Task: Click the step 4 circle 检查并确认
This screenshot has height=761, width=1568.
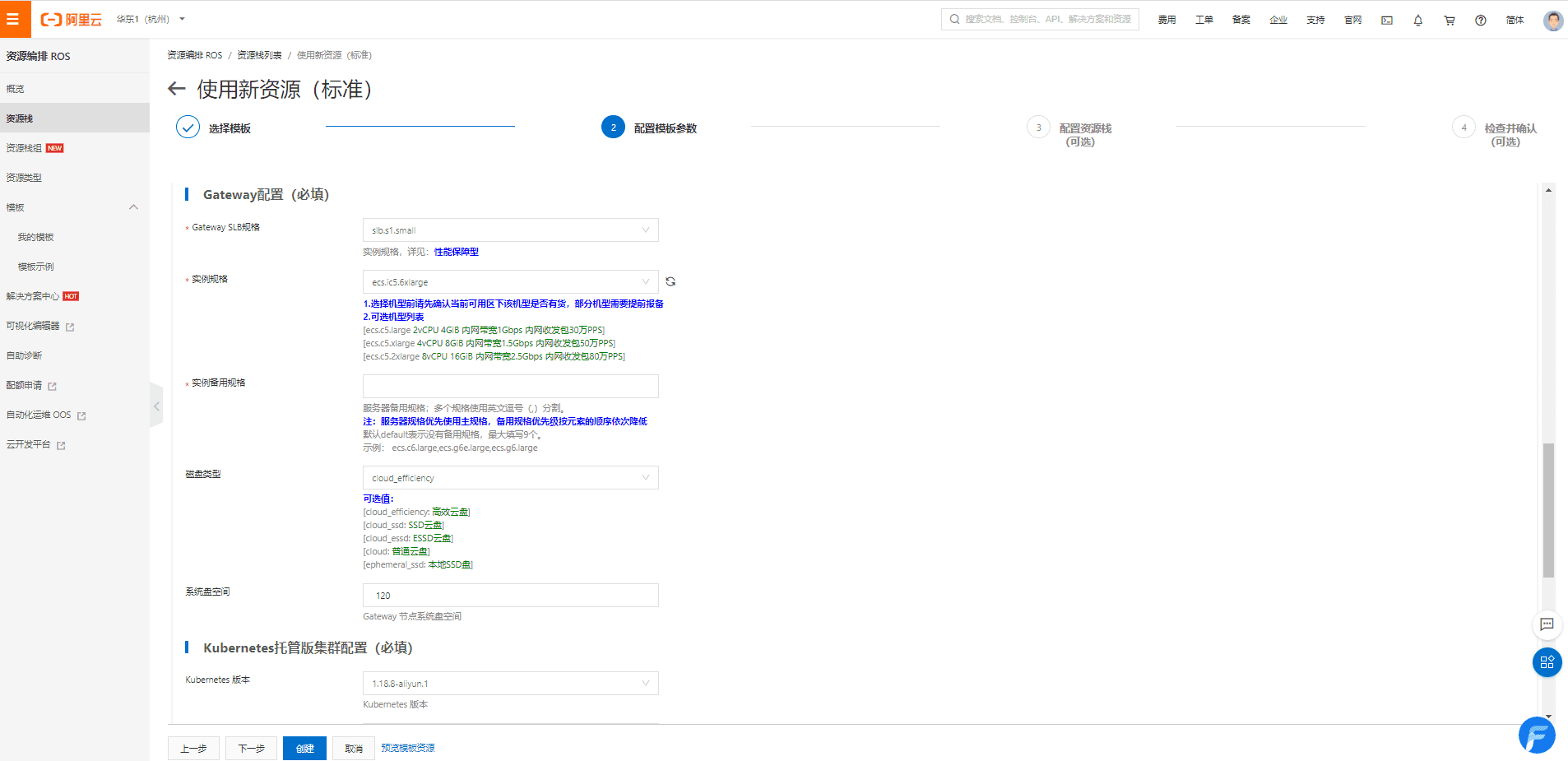Action: tap(1464, 127)
